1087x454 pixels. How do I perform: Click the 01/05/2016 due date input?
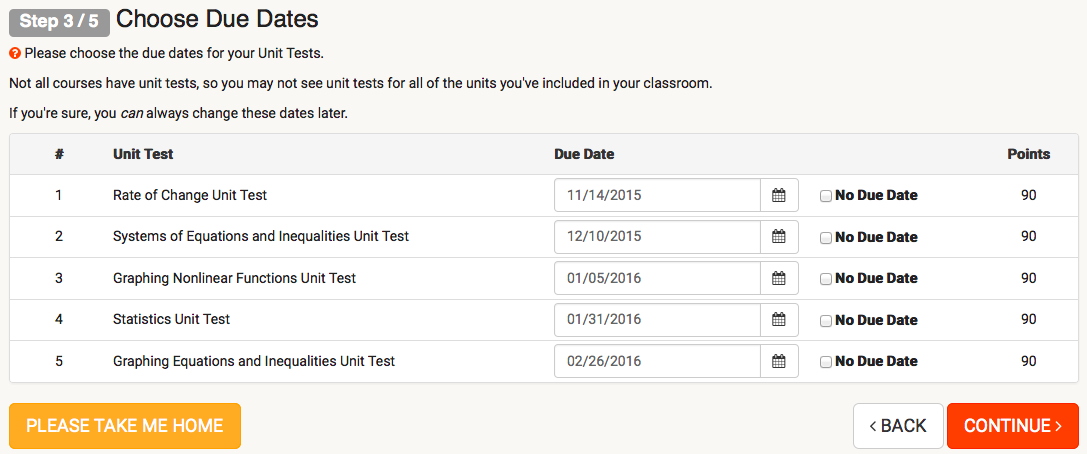click(657, 279)
